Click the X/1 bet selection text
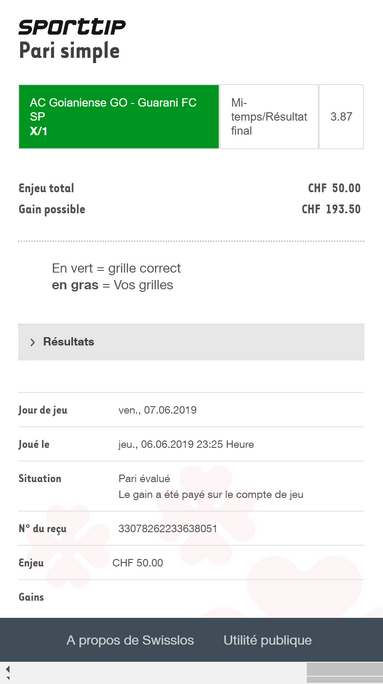Image resolution: width=383 pixels, height=684 pixels. [38, 131]
